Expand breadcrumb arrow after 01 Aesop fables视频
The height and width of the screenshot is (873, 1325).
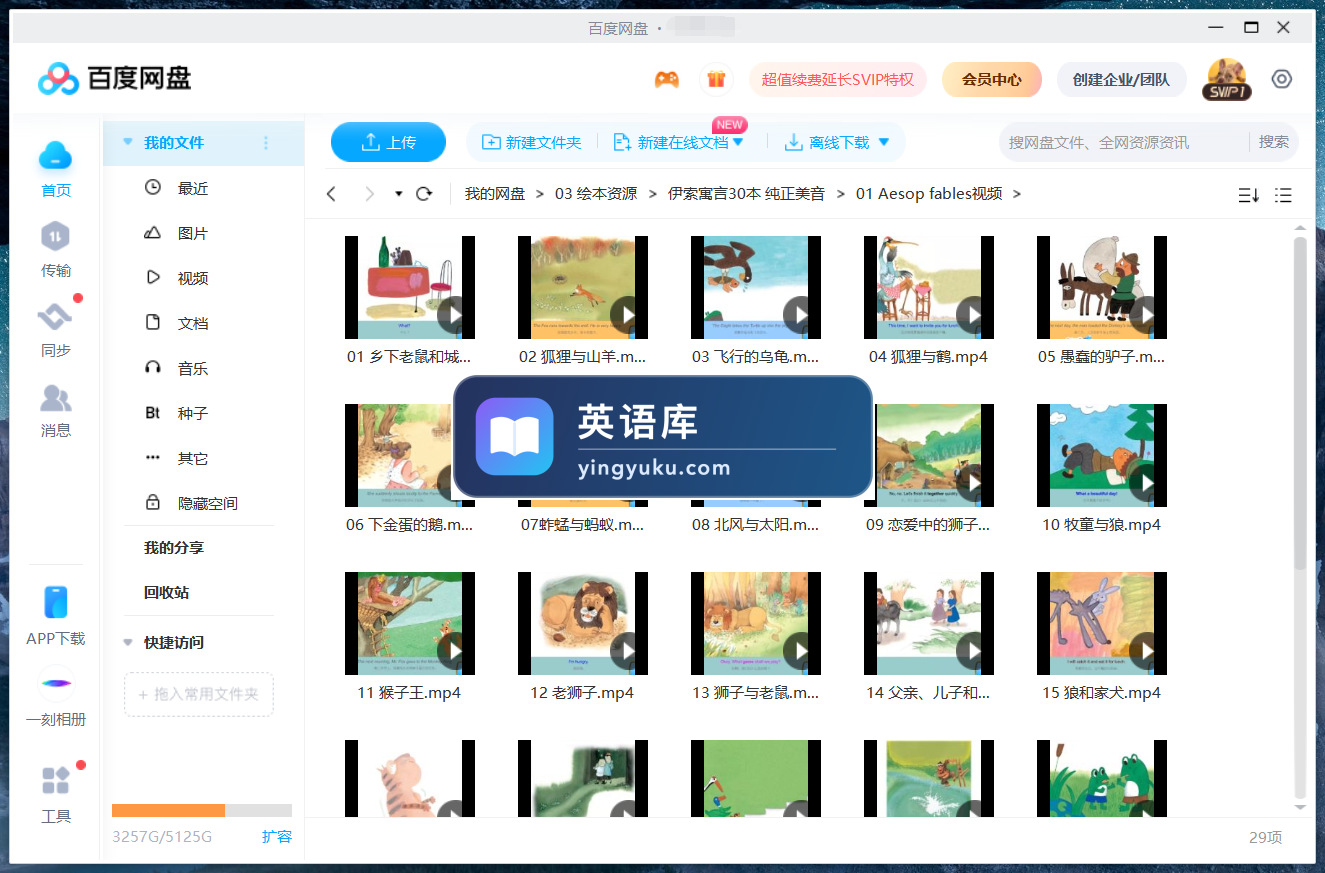[x=1017, y=194]
